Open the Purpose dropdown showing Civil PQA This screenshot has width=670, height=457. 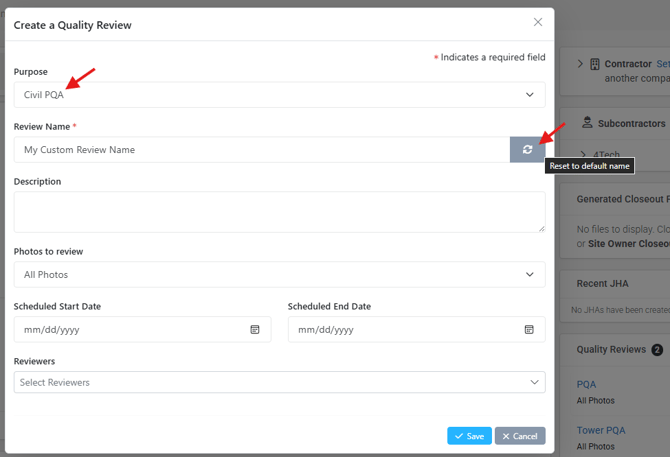(x=279, y=95)
